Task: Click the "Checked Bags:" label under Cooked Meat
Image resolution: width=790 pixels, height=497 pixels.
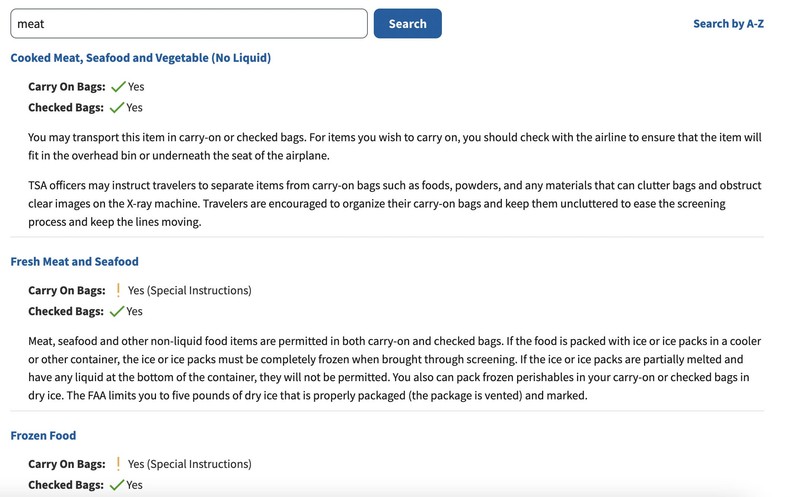Action: pos(66,107)
